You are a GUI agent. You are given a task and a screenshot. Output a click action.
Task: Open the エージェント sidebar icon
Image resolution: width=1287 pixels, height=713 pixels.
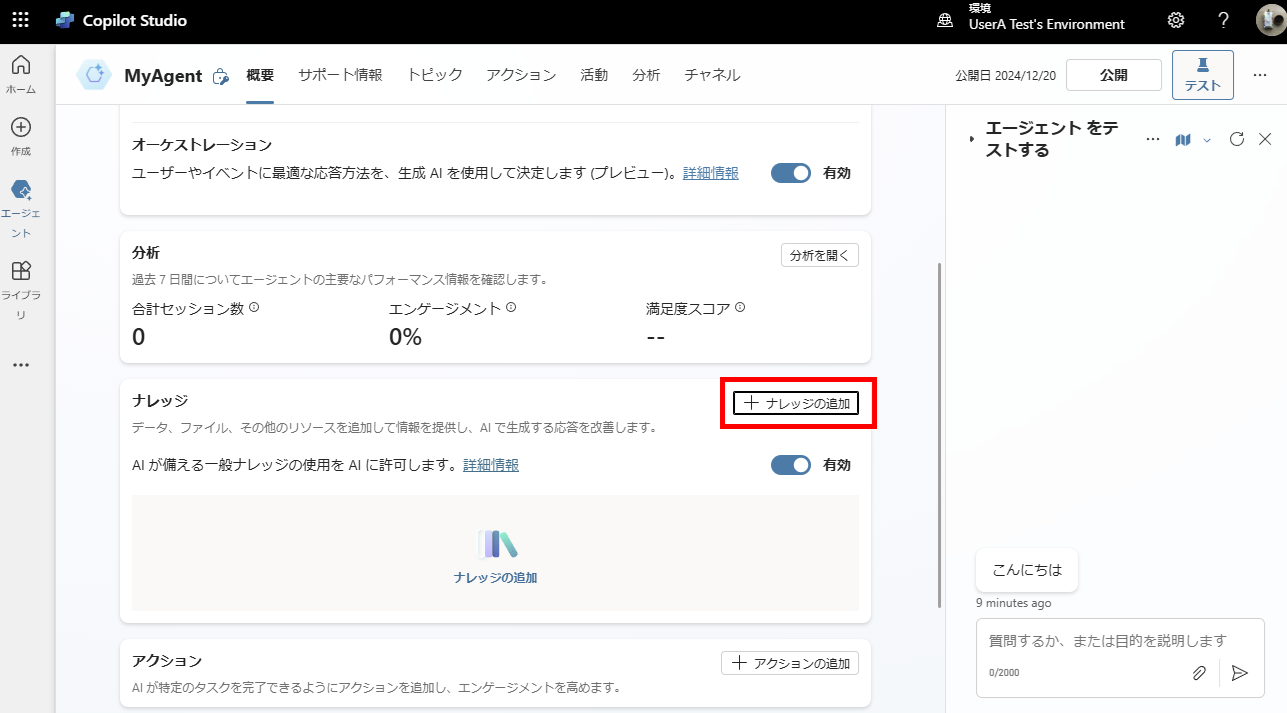click(x=20, y=194)
